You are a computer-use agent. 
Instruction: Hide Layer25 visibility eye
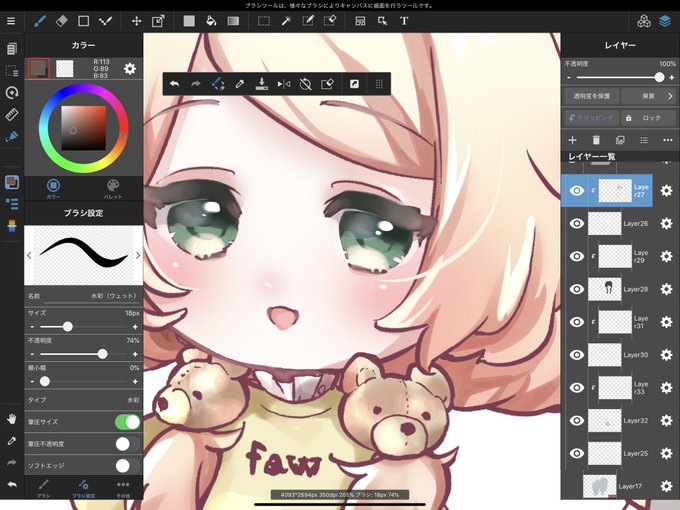click(576, 453)
